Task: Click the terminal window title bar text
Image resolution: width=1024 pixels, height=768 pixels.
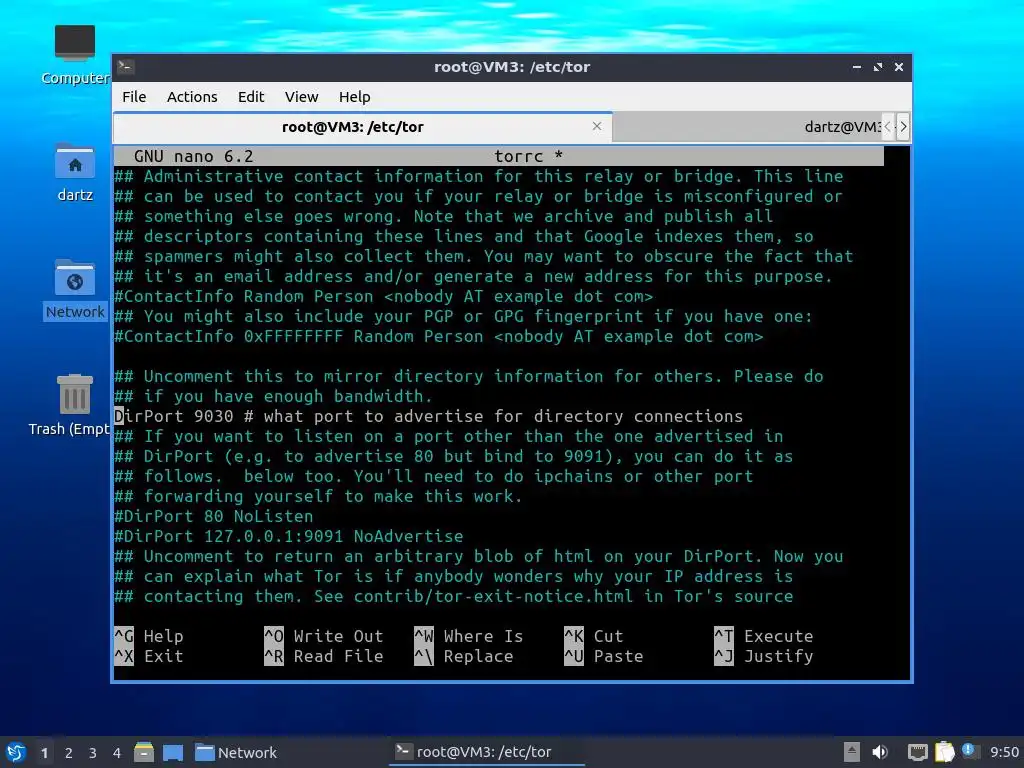Action: pos(512,67)
